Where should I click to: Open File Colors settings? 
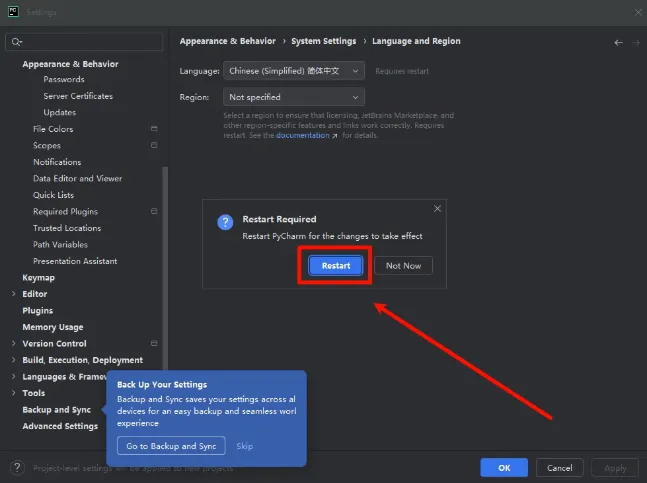point(53,129)
